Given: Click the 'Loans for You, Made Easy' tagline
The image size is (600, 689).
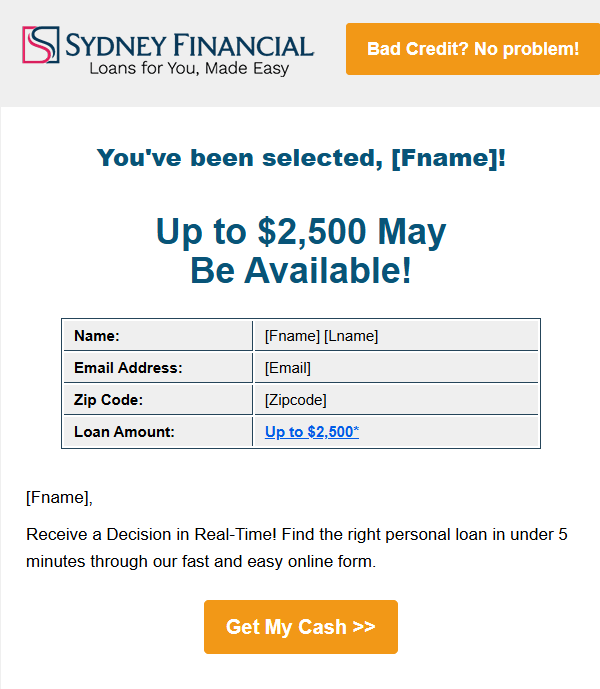Looking at the screenshot, I should tap(189, 70).
